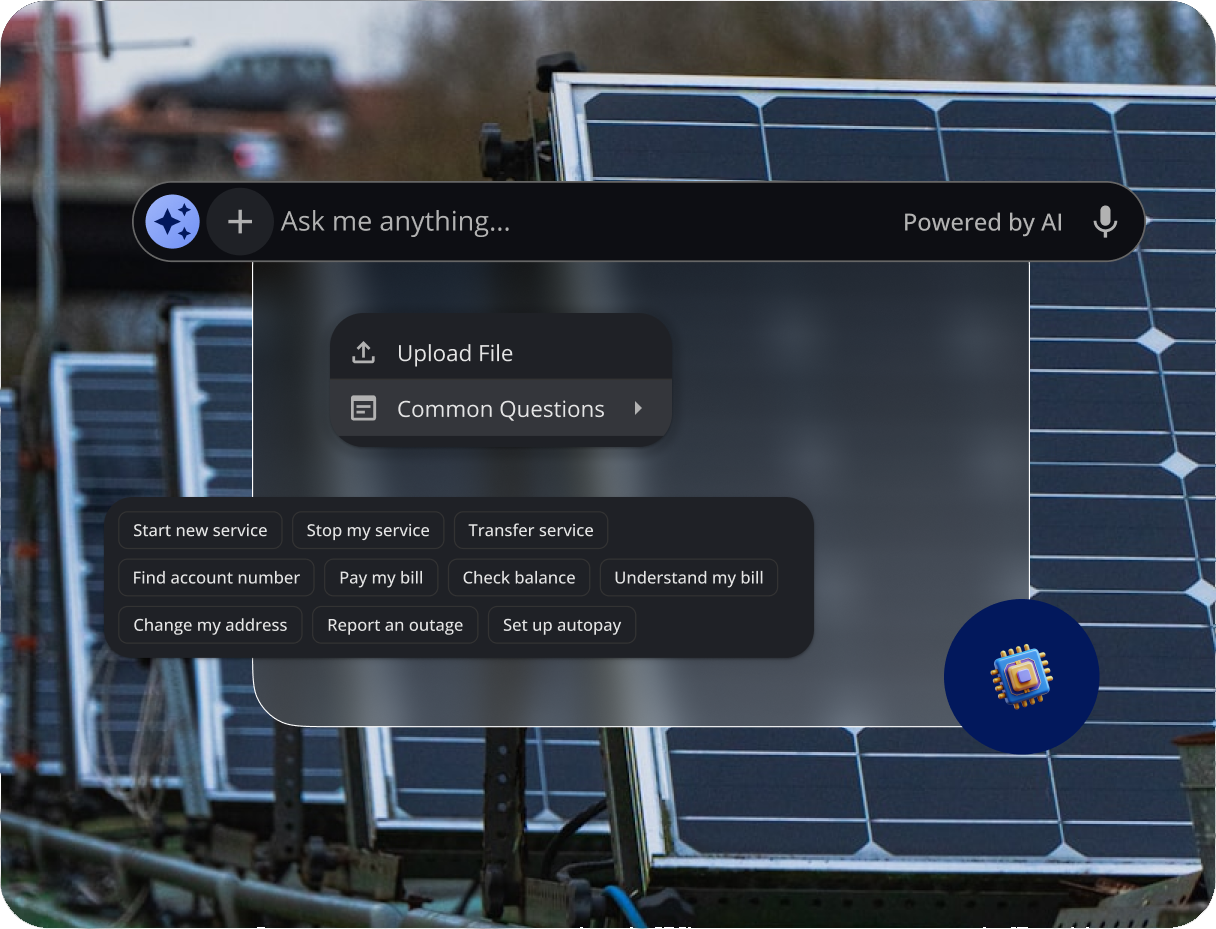Click the Check balance chip
Screen dimensions: 1216x929
pos(519,577)
